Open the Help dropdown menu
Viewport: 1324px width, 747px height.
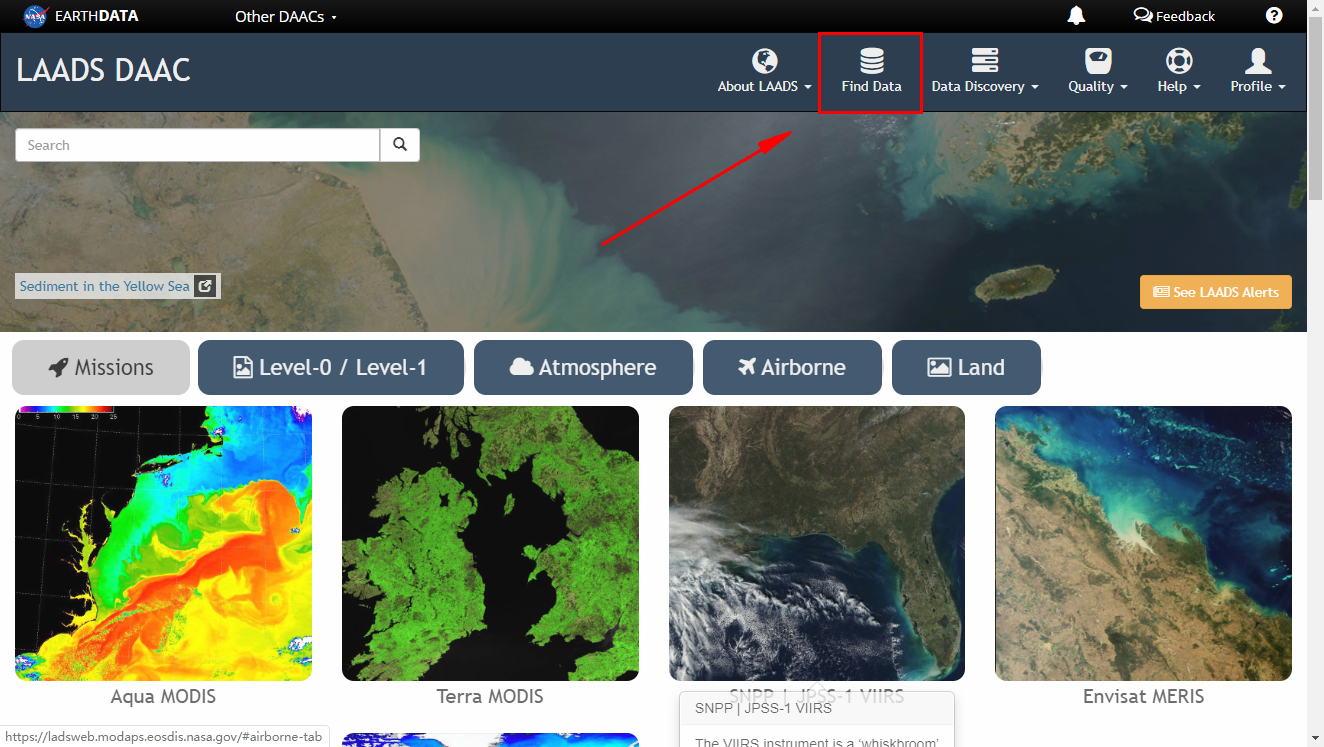click(1179, 71)
